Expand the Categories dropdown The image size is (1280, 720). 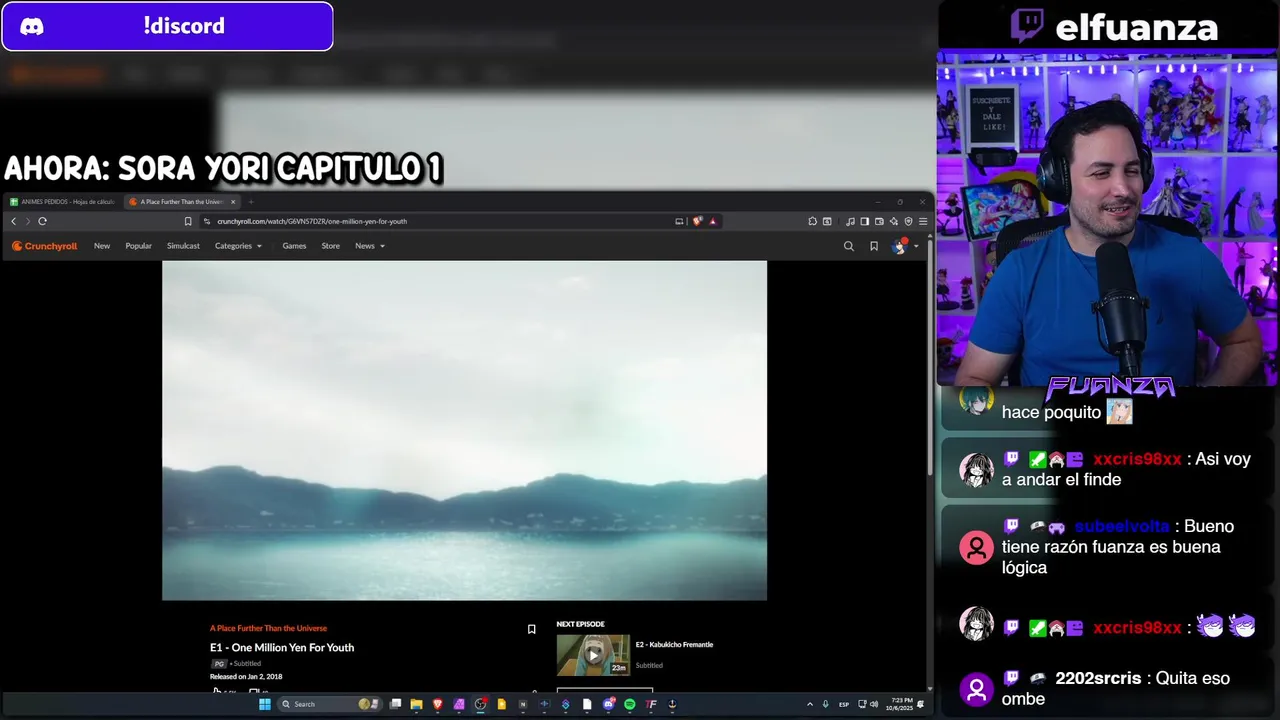[238, 246]
